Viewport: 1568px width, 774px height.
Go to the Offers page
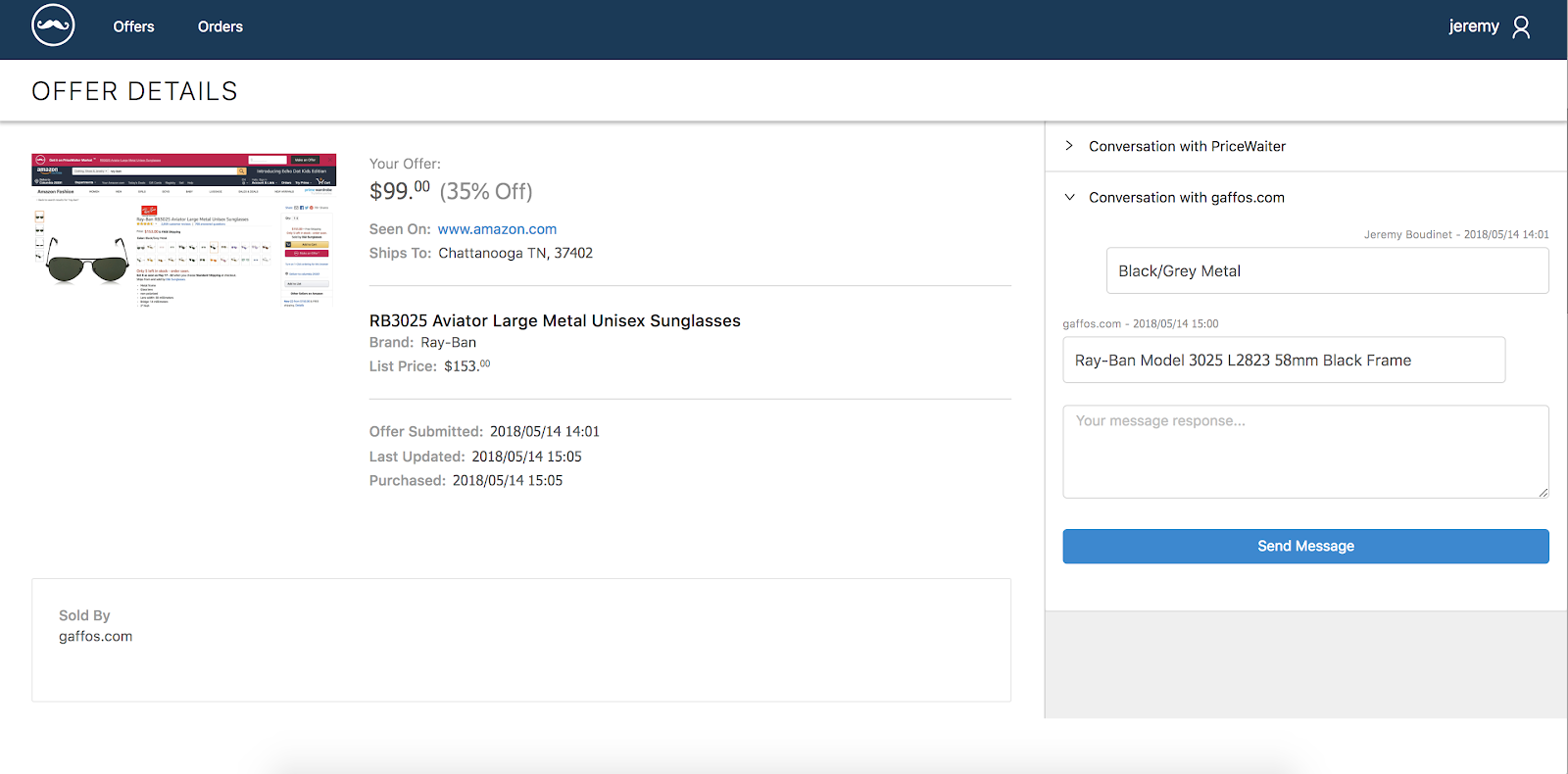pyautogui.click(x=133, y=26)
